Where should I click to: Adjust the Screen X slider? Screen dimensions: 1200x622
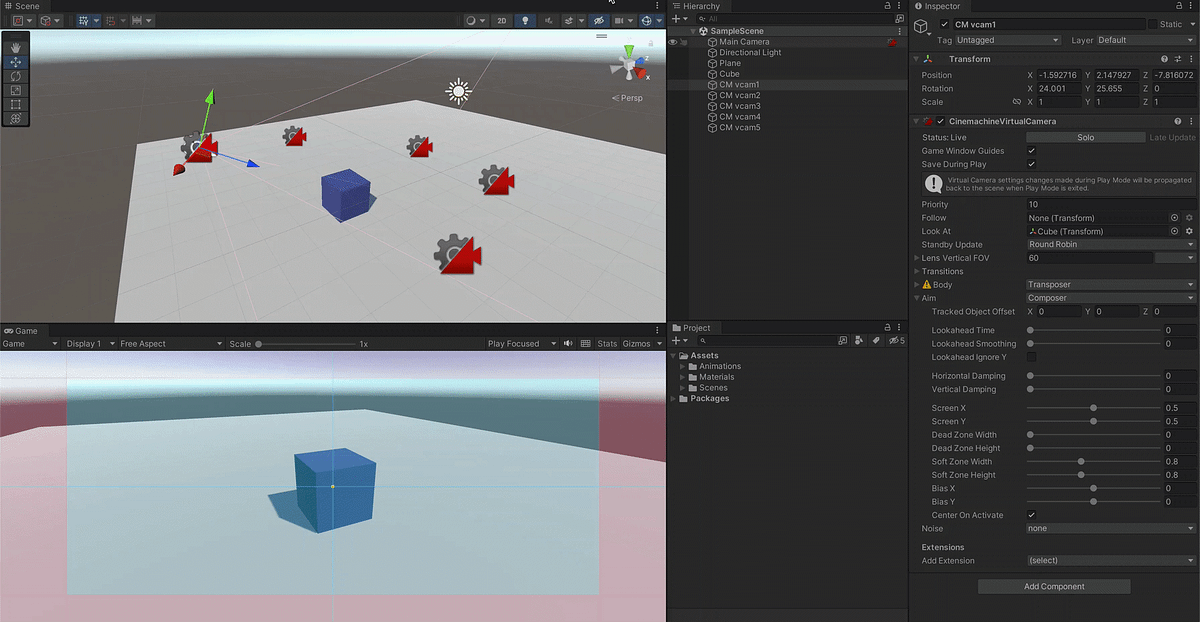pyautogui.click(x=1094, y=408)
